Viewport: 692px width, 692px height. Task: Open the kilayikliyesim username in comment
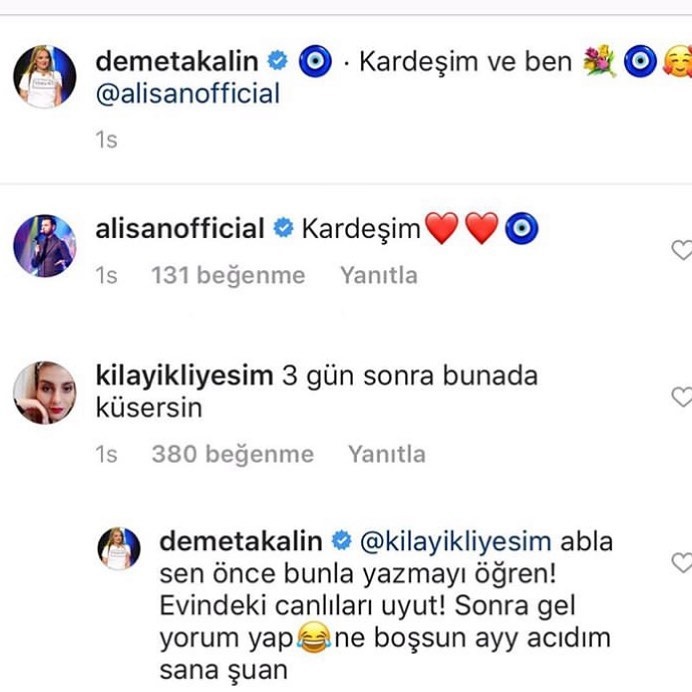(x=184, y=376)
